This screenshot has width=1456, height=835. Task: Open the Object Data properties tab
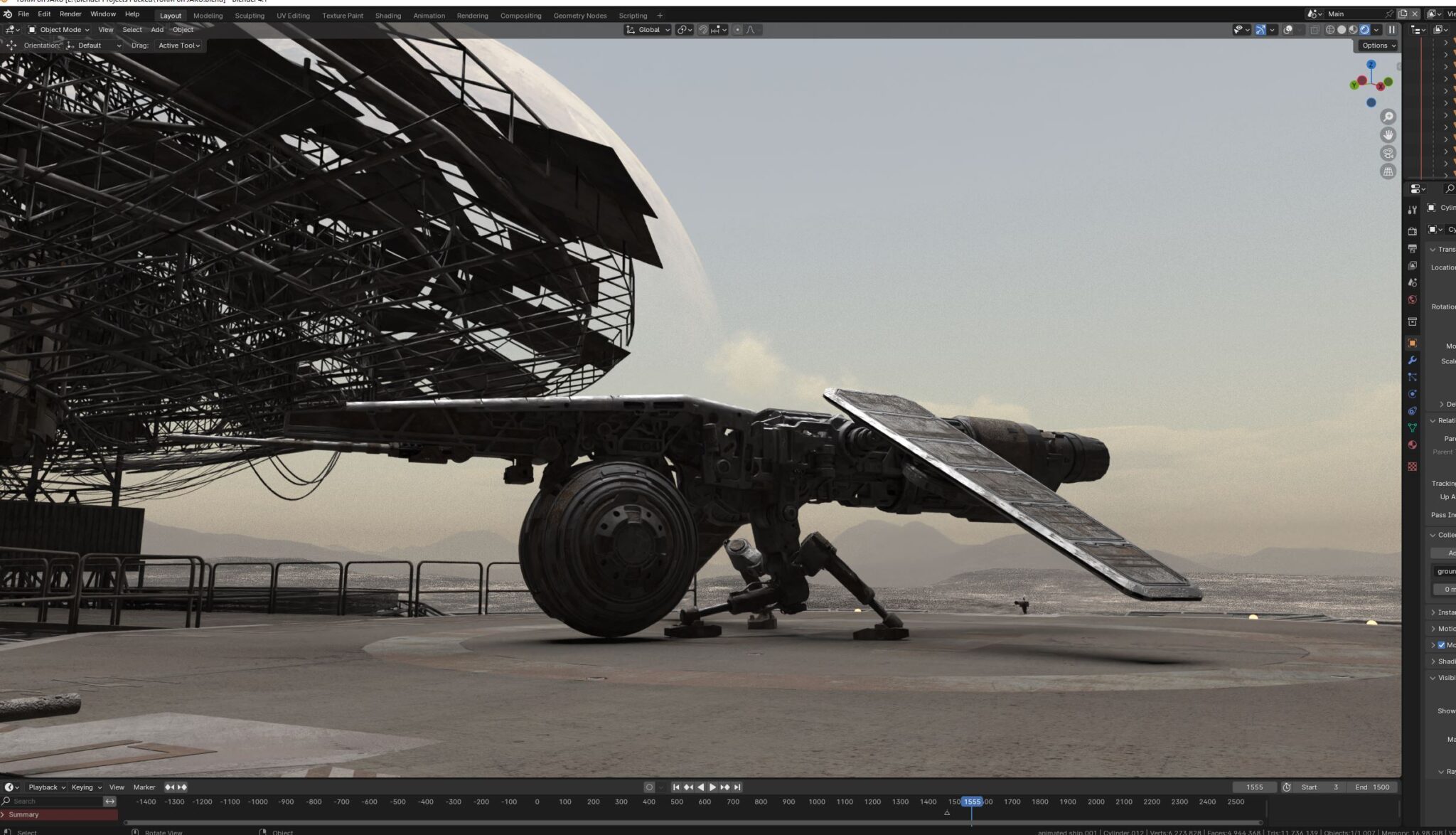tap(1413, 428)
